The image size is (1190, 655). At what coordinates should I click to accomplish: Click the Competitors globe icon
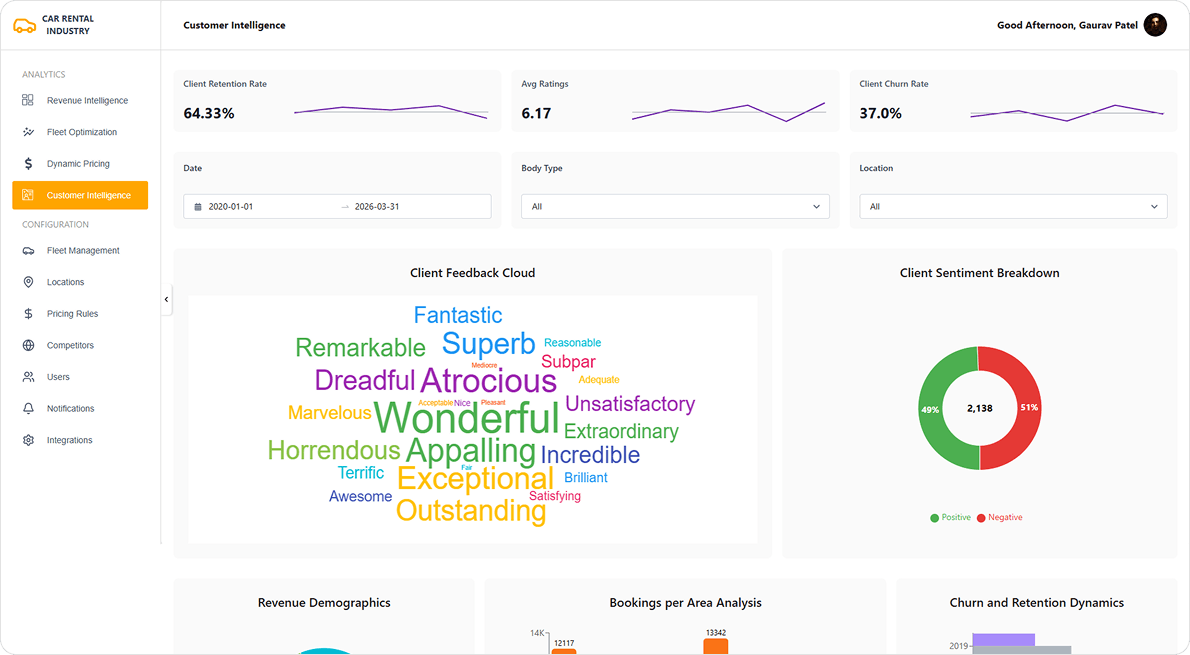point(28,345)
